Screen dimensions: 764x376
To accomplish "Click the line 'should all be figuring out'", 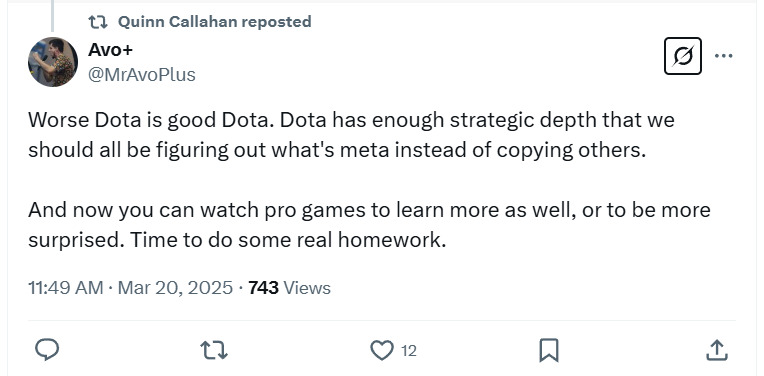I will (x=337, y=150).
